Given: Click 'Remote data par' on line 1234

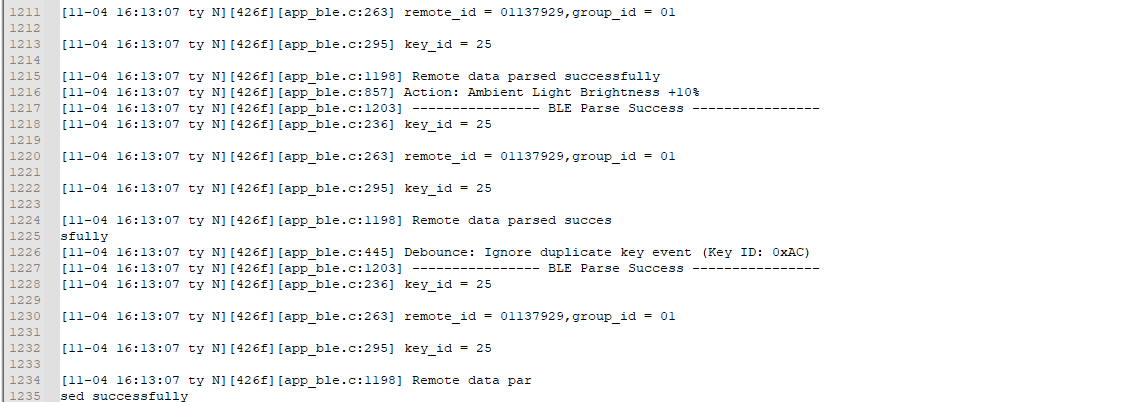Looking at the screenshot, I should click(x=471, y=380).
